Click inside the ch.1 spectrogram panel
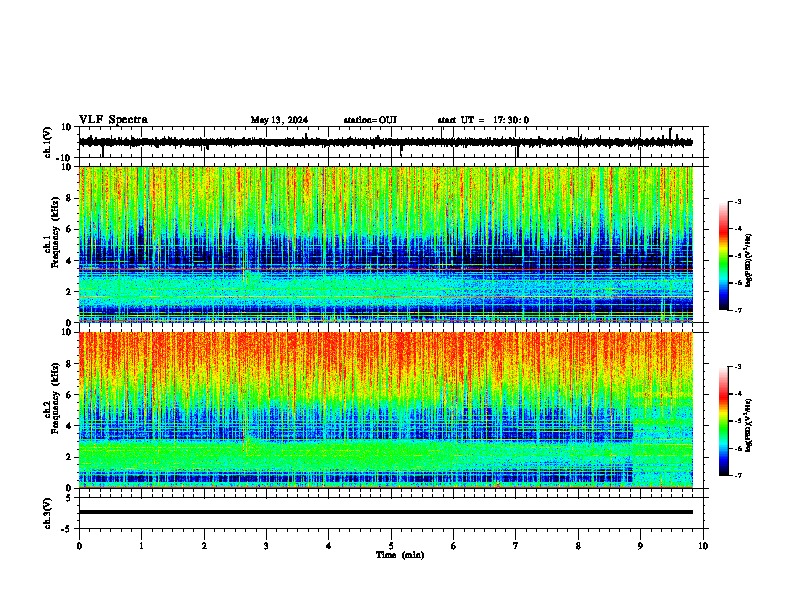Image resolution: width=792 pixels, height=612 pixels. [386, 244]
